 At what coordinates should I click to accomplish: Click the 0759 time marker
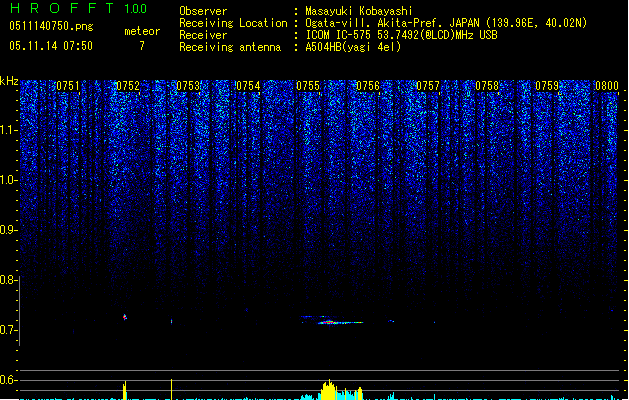pos(547,86)
